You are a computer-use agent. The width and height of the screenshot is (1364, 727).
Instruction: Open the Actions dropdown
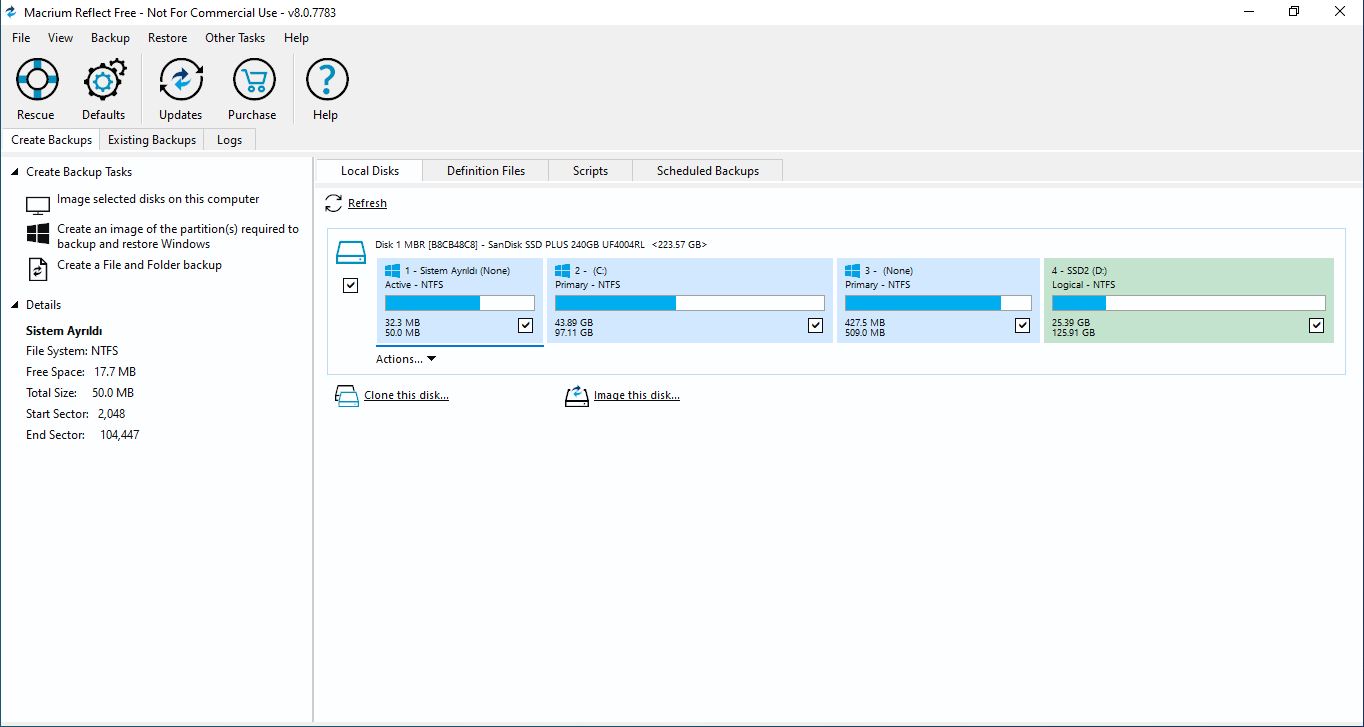pos(406,359)
